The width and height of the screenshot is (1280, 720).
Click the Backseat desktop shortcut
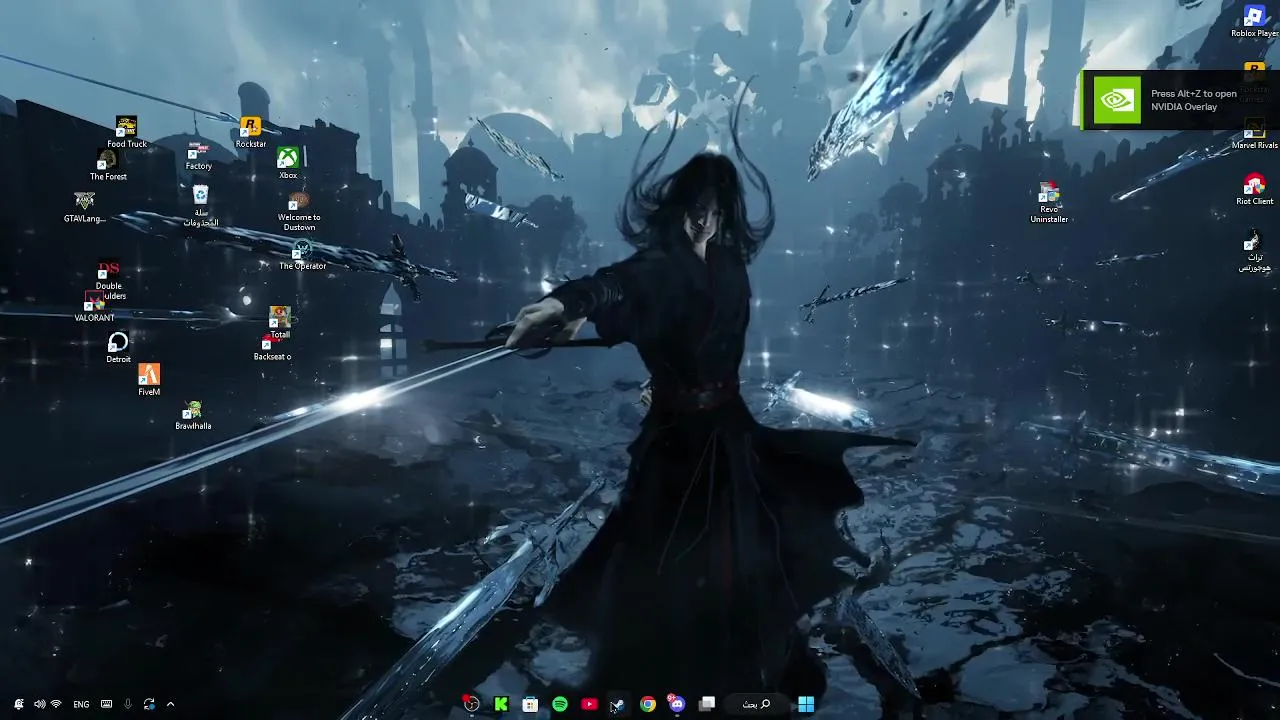pyautogui.click(x=272, y=347)
